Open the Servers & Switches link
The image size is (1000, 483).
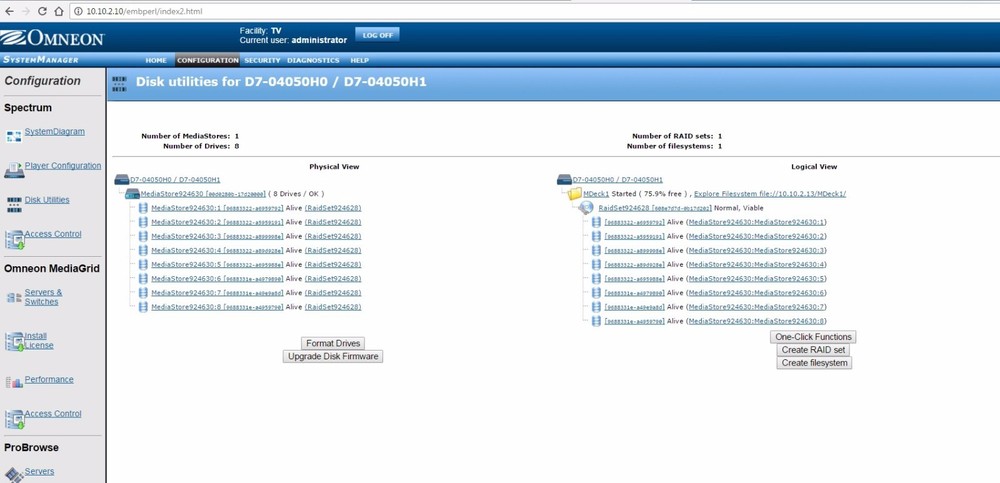click(43, 297)
